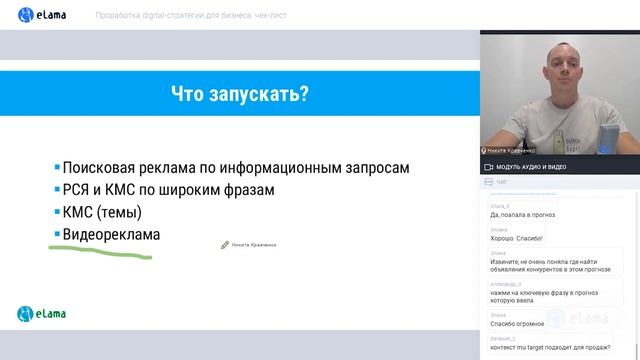Open the 'МОДУЛЬ АУДИО И ВИДЕО' panel header

560,167
